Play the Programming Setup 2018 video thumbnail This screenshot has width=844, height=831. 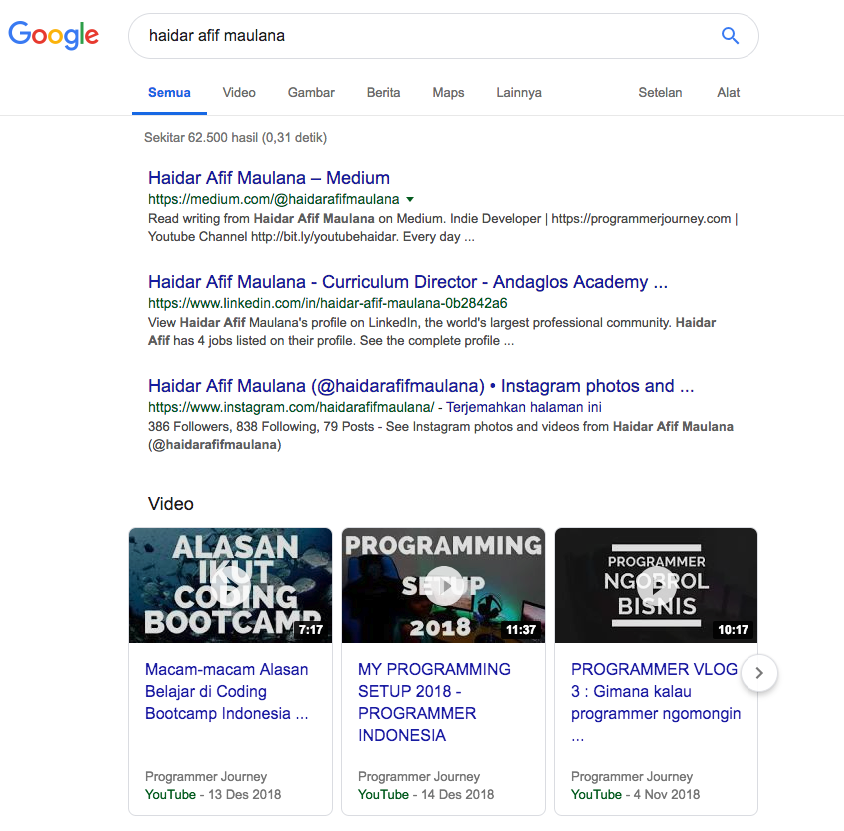tap(443, 585)
